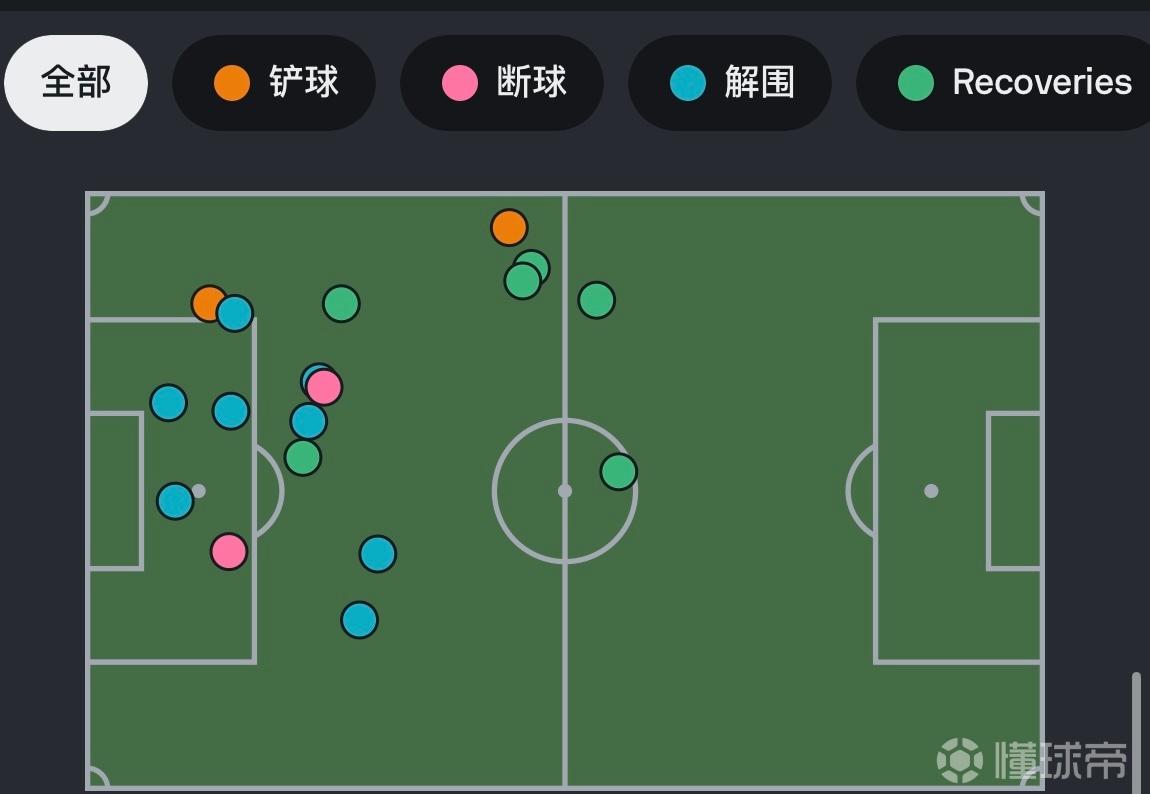Image resolution: width=1150 pixels, height=794 pixels.
Task: Click the lowest blue clearance marker
Action: [x=359, y=620]
